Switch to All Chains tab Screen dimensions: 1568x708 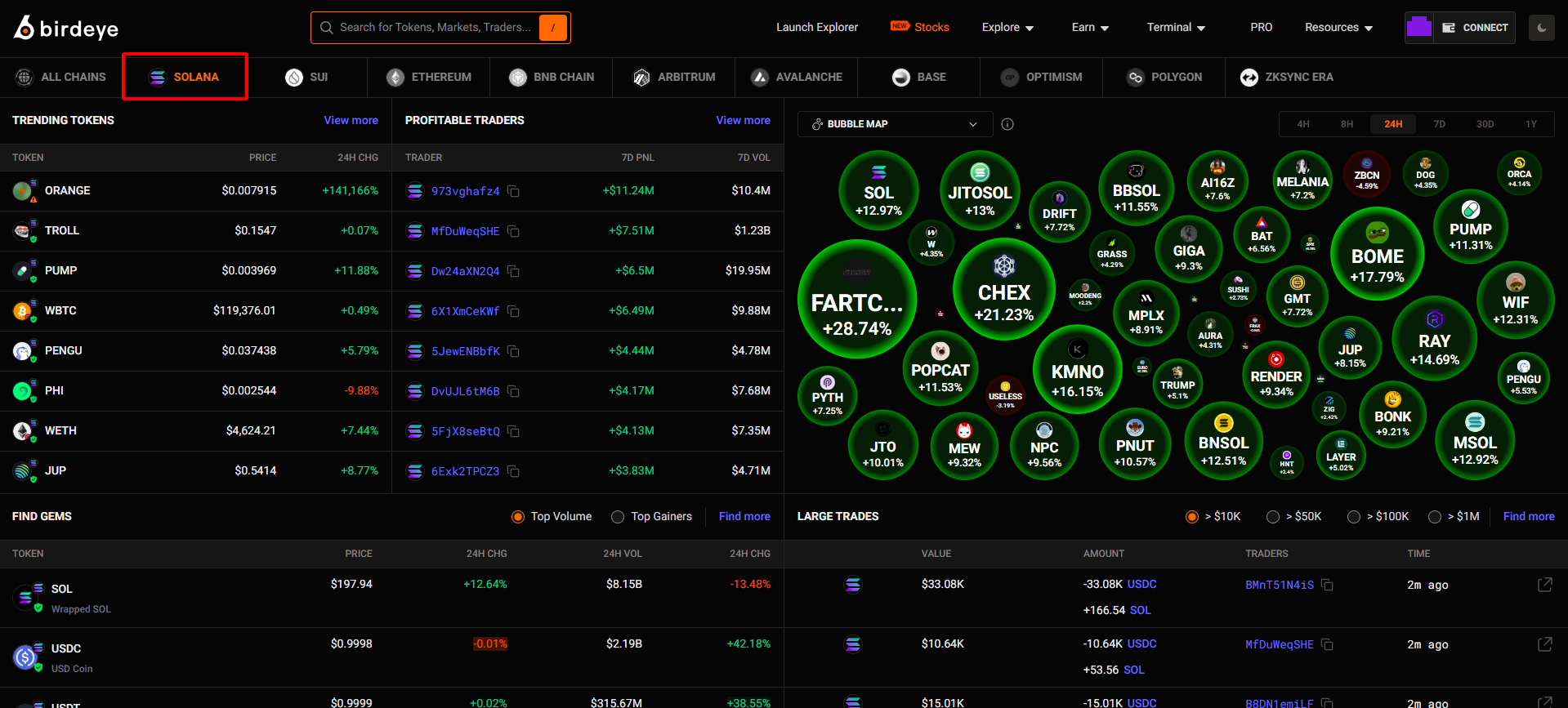pos(61,78)
